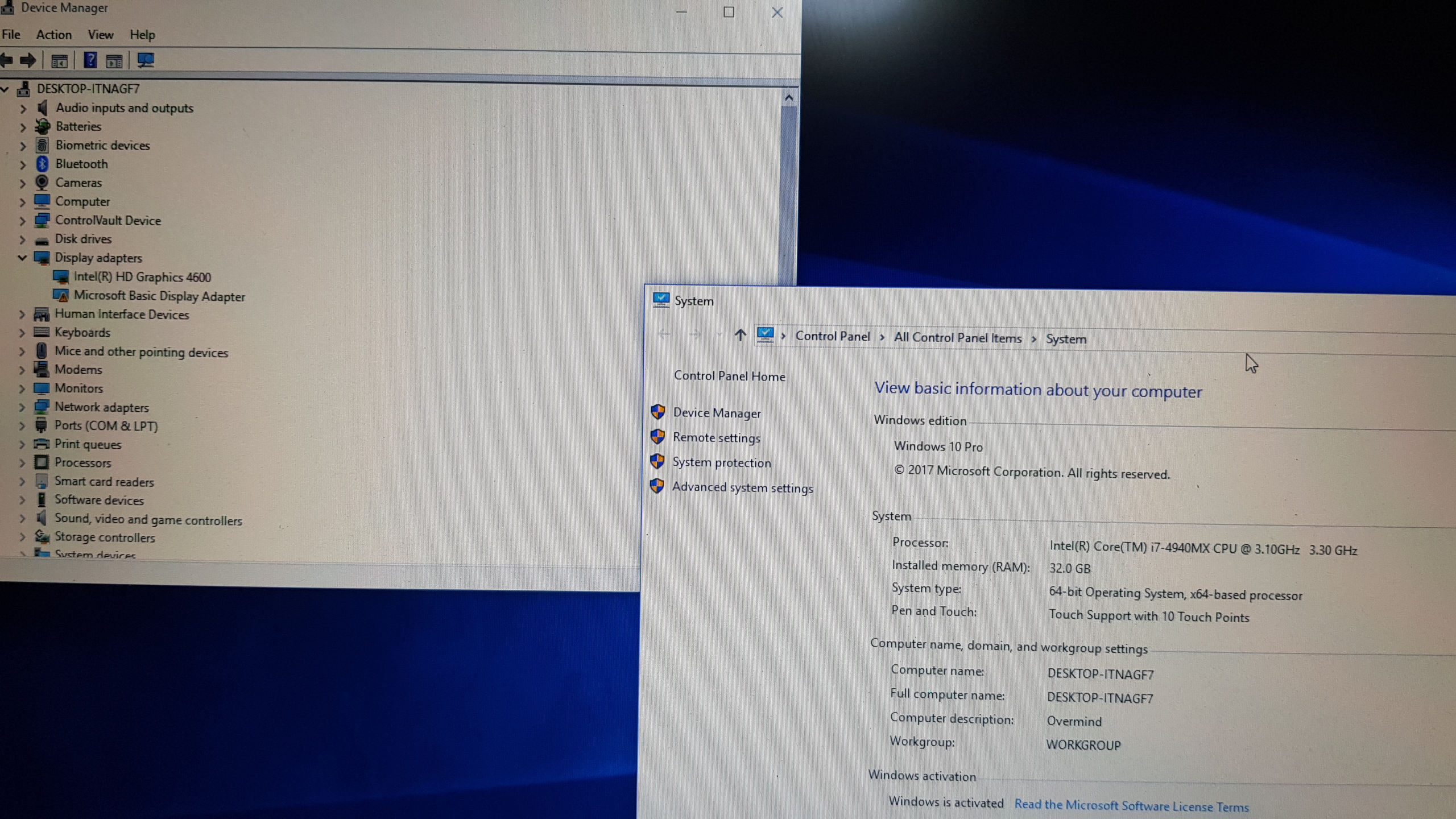1456x819 pixels.
Task: Click the shield icon next to Remote settings
Action: [657, 437]
